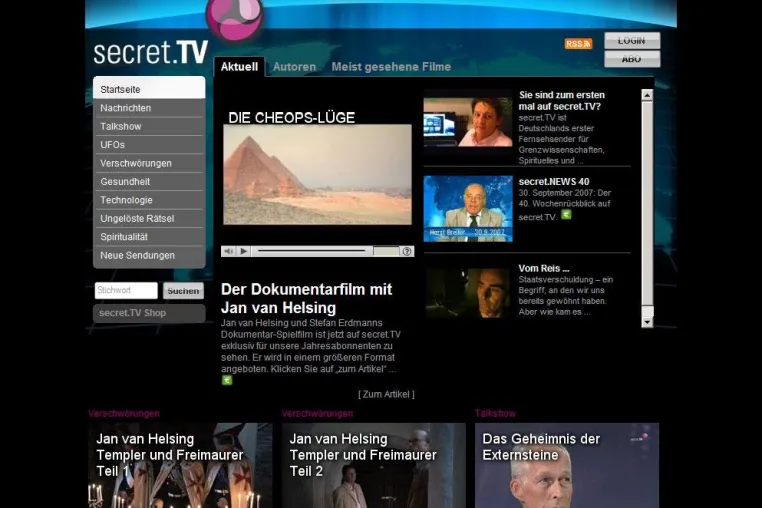Open Nachrichten menu item
Viewport: 762px width, 508px height.
[x=149, y=108]
